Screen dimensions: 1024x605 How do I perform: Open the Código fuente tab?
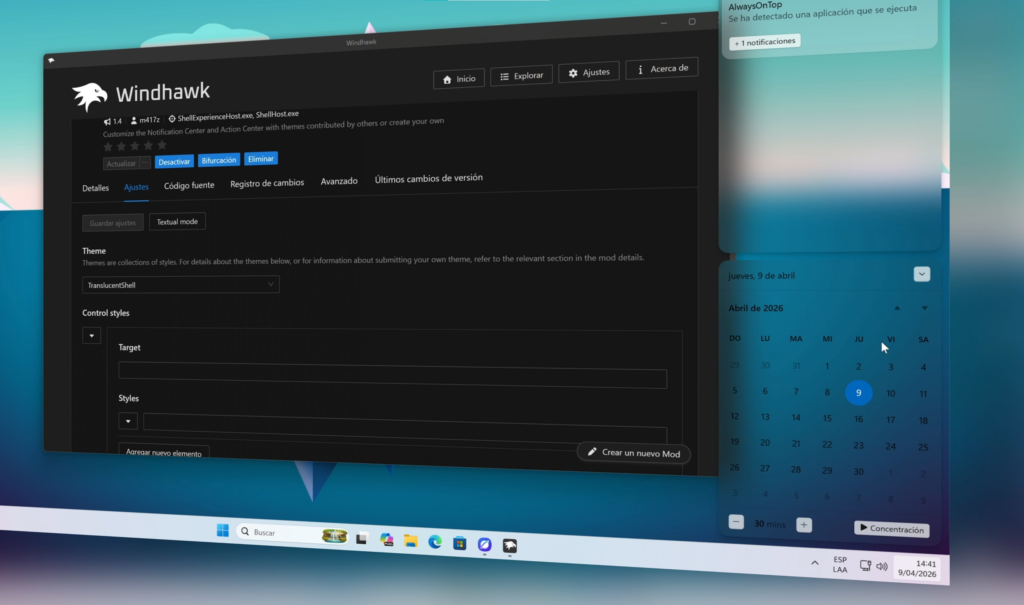[189, 186]
